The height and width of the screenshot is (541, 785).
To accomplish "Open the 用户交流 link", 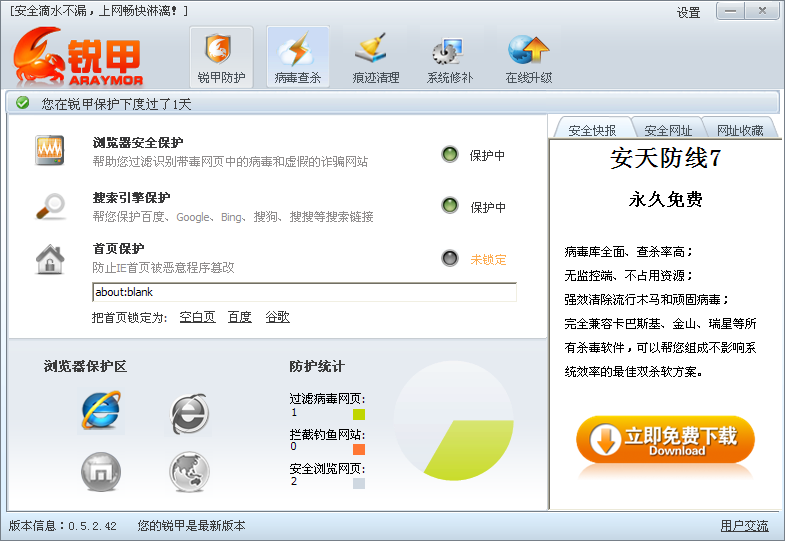I will (744, 525).
